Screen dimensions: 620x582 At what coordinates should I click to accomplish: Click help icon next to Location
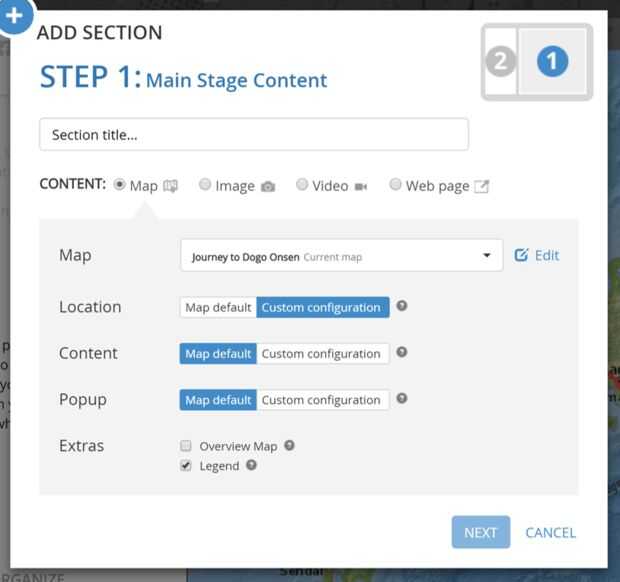tap(402, 306)
